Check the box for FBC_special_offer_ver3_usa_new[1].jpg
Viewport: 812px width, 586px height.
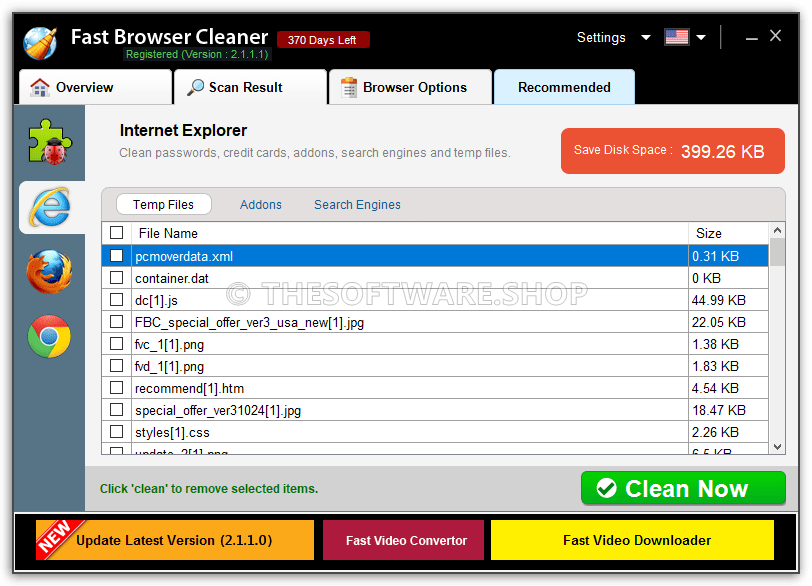tap(117, 322)
